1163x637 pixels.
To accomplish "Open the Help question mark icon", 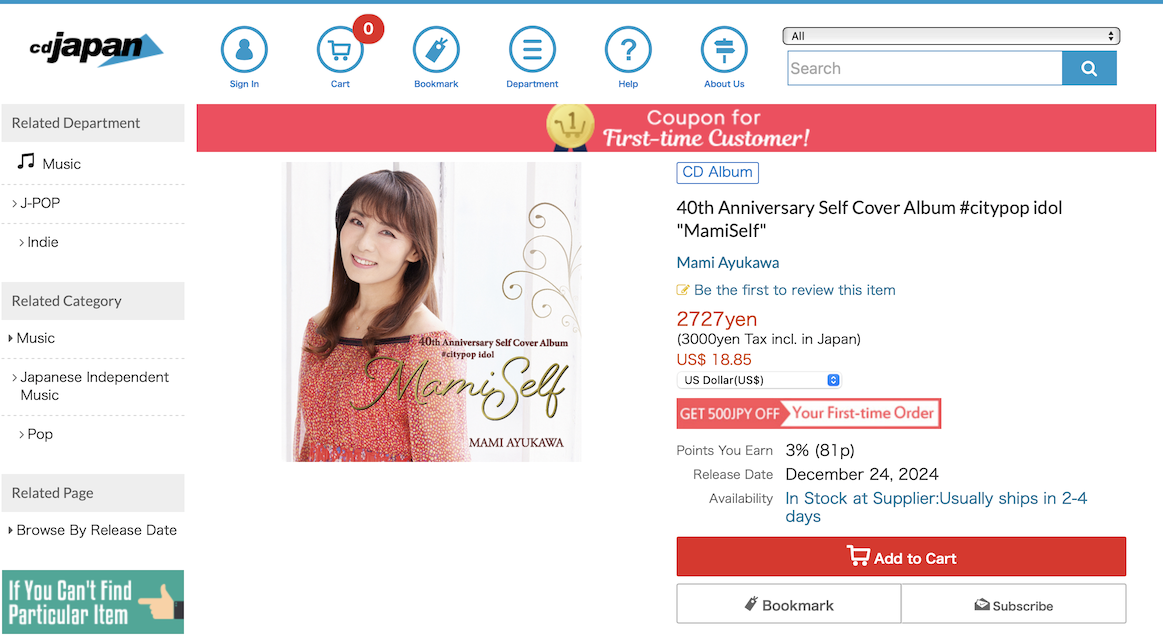I will click(628, 50).
